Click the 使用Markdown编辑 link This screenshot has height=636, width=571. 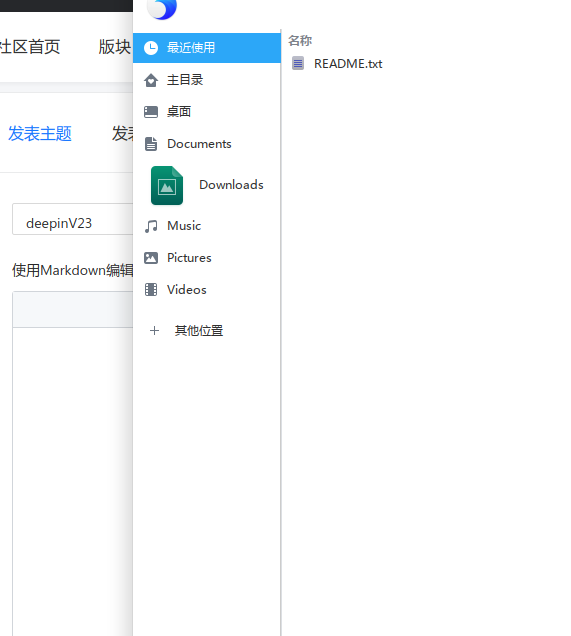[73, 270]
